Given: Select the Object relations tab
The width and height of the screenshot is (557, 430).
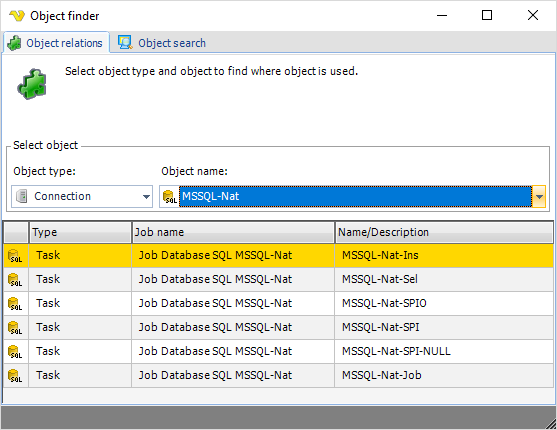Looking at the screenshot, I should tap(56, 43).
